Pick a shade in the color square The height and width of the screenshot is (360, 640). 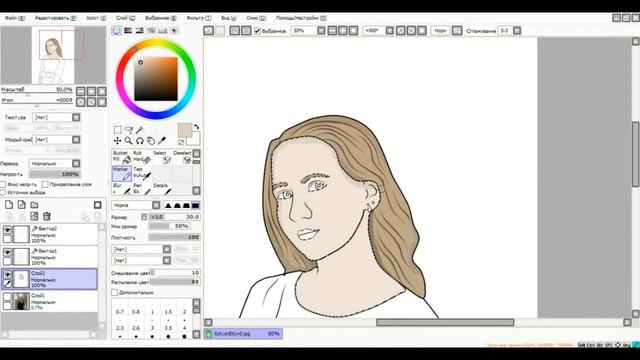tap(156, 79)
